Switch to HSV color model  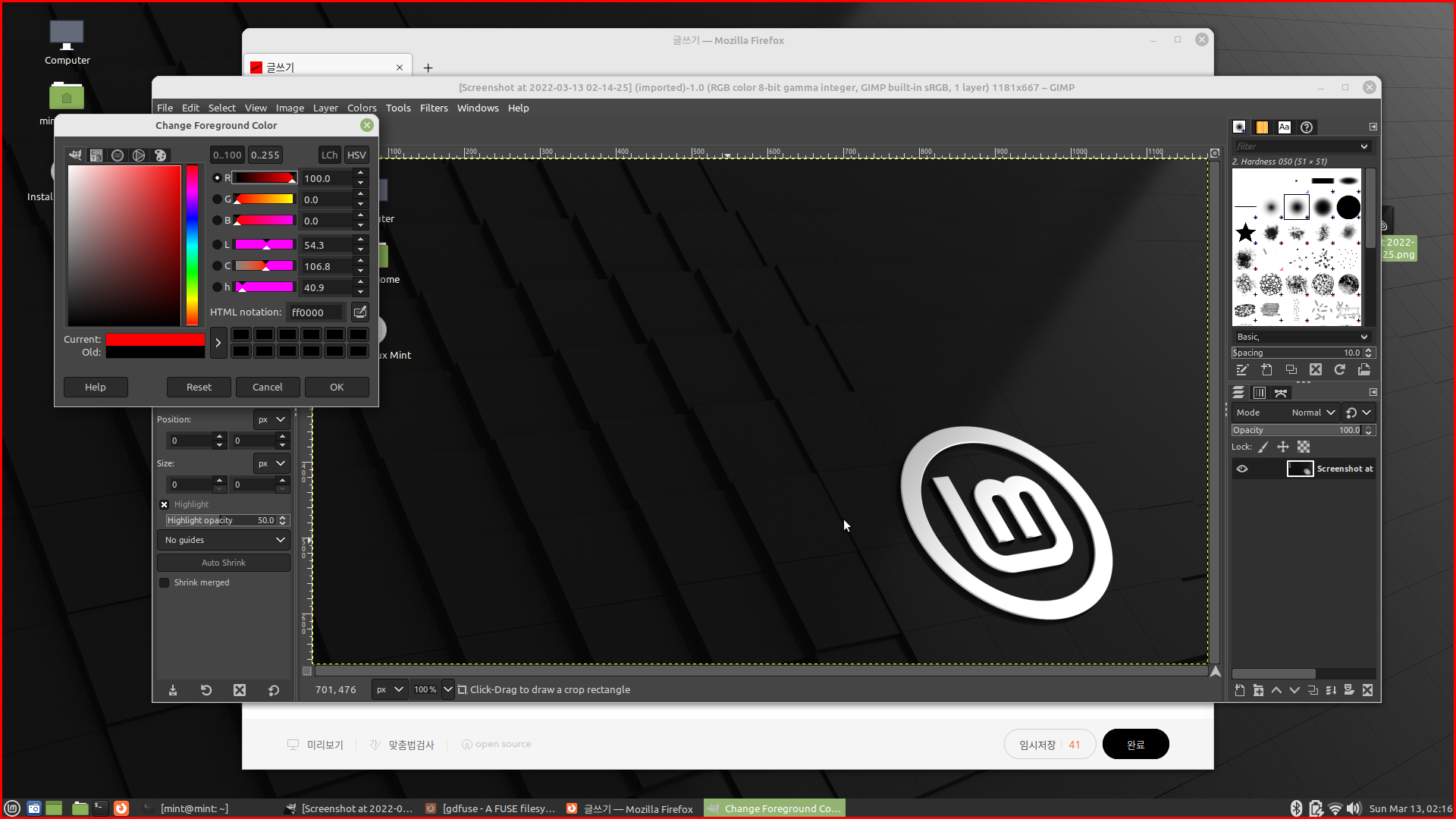(x=356, y=155)
